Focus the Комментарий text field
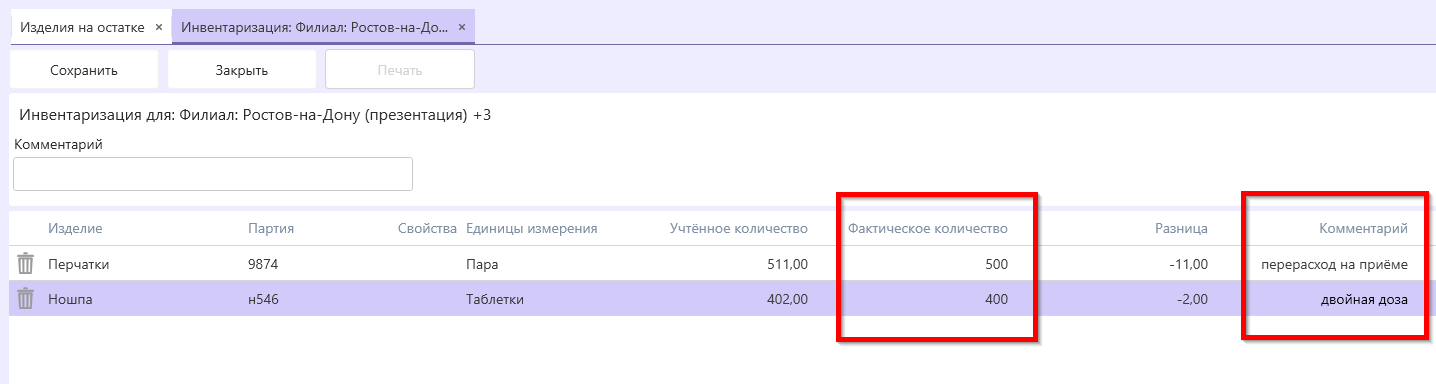The image size is (1436, 384). coord(213,174)
